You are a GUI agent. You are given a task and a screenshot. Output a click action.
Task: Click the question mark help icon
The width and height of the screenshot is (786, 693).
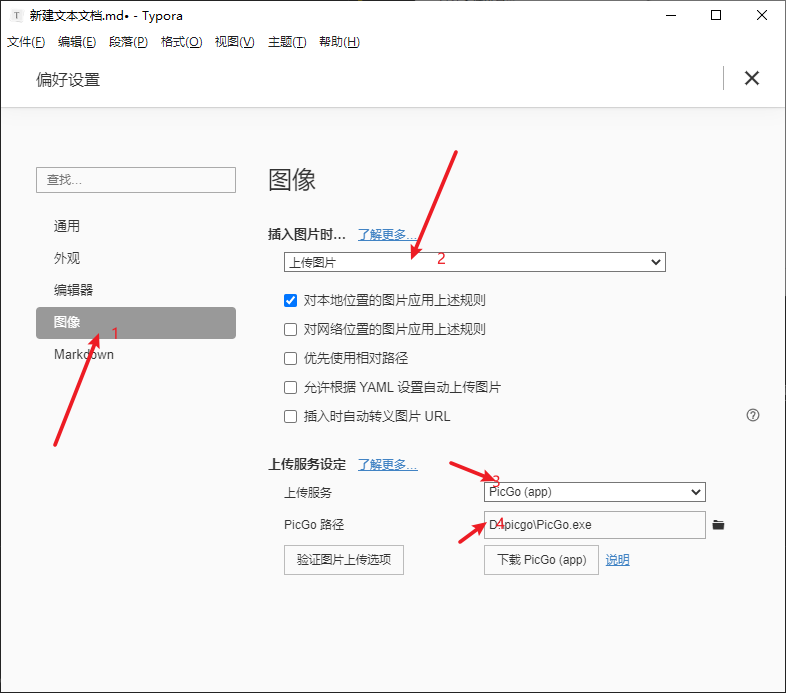tap(752, 415)
